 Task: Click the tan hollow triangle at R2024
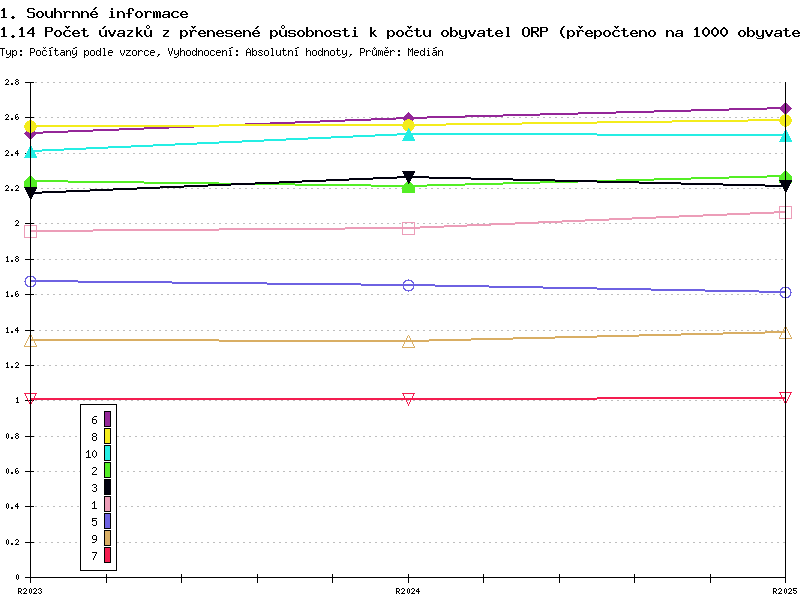click(x=408, y=342)
